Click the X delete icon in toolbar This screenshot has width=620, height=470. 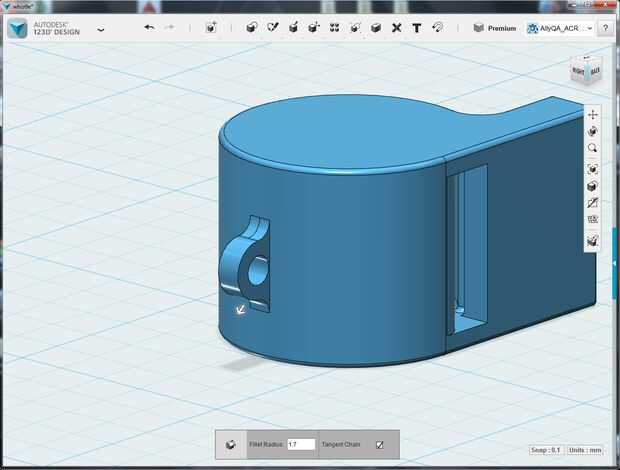tap(396, 28)
